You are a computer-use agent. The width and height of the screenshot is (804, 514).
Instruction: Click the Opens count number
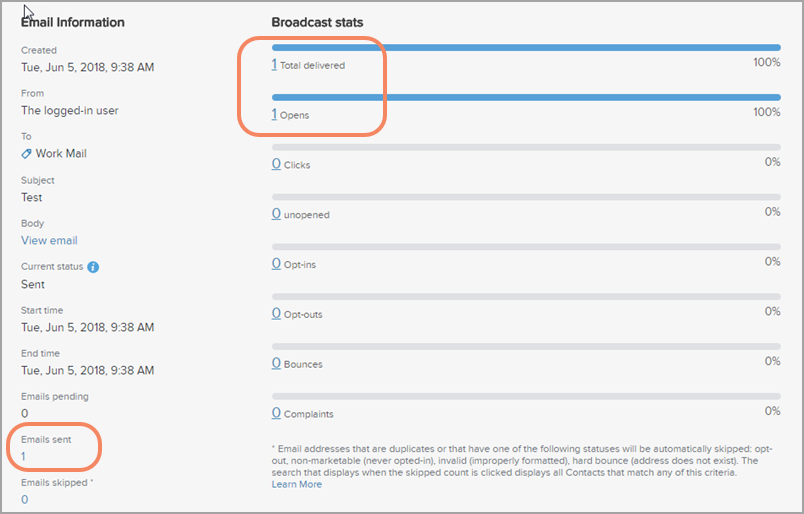coord(275,114)
